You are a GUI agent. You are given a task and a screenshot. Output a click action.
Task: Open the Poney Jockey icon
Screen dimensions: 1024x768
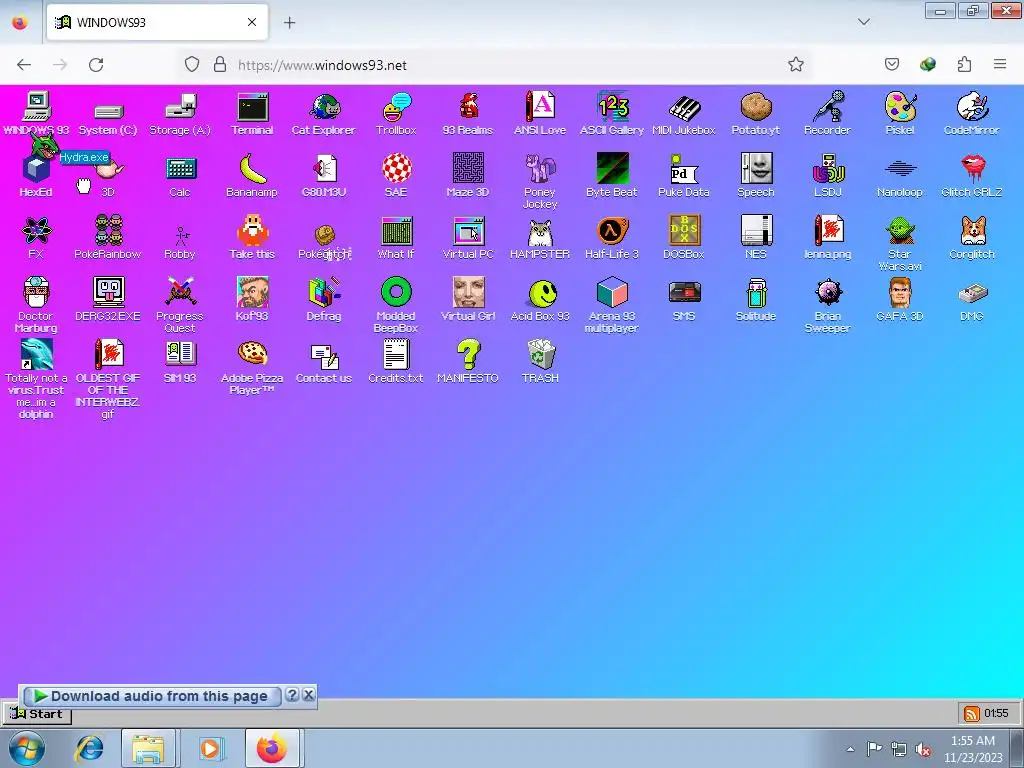pyautogui.click(x=539, y=169)
